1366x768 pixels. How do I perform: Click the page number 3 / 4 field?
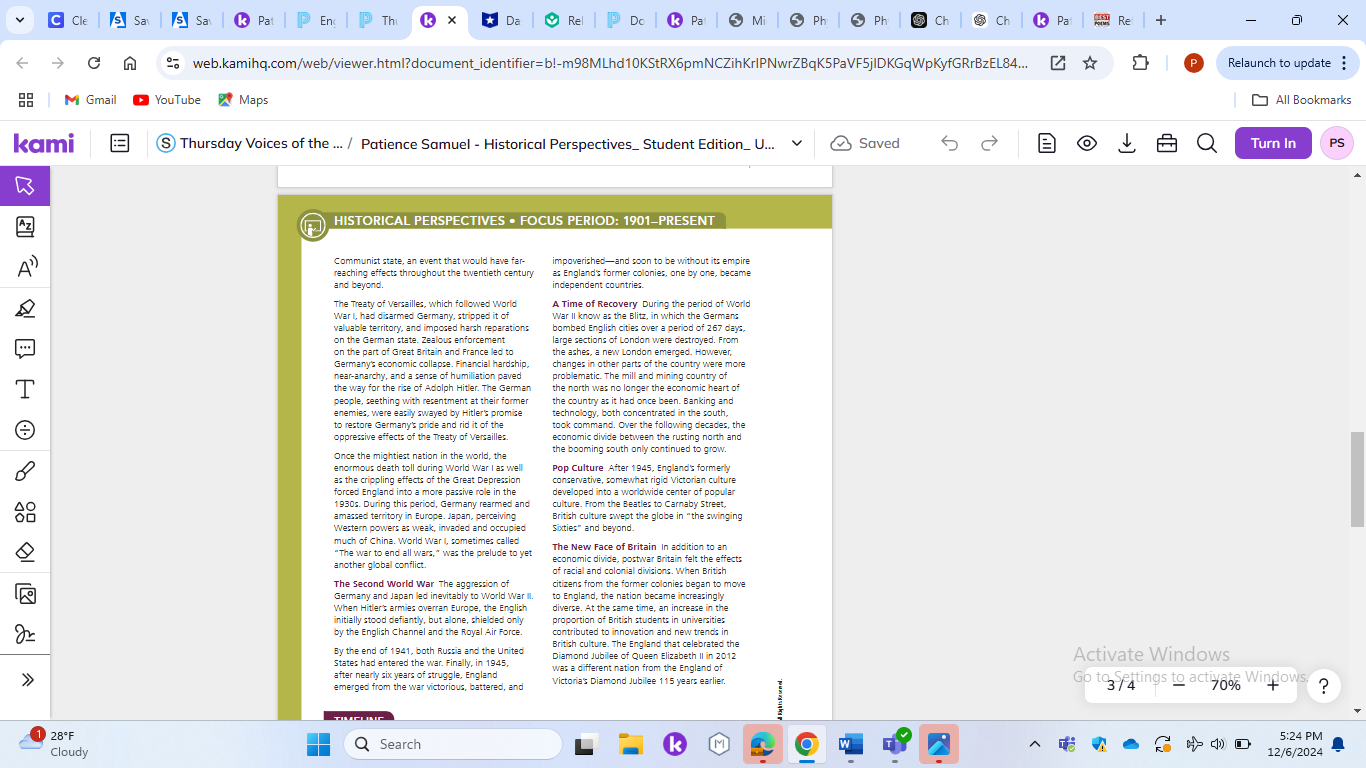pyautogui.click(x=1121, y=685)
